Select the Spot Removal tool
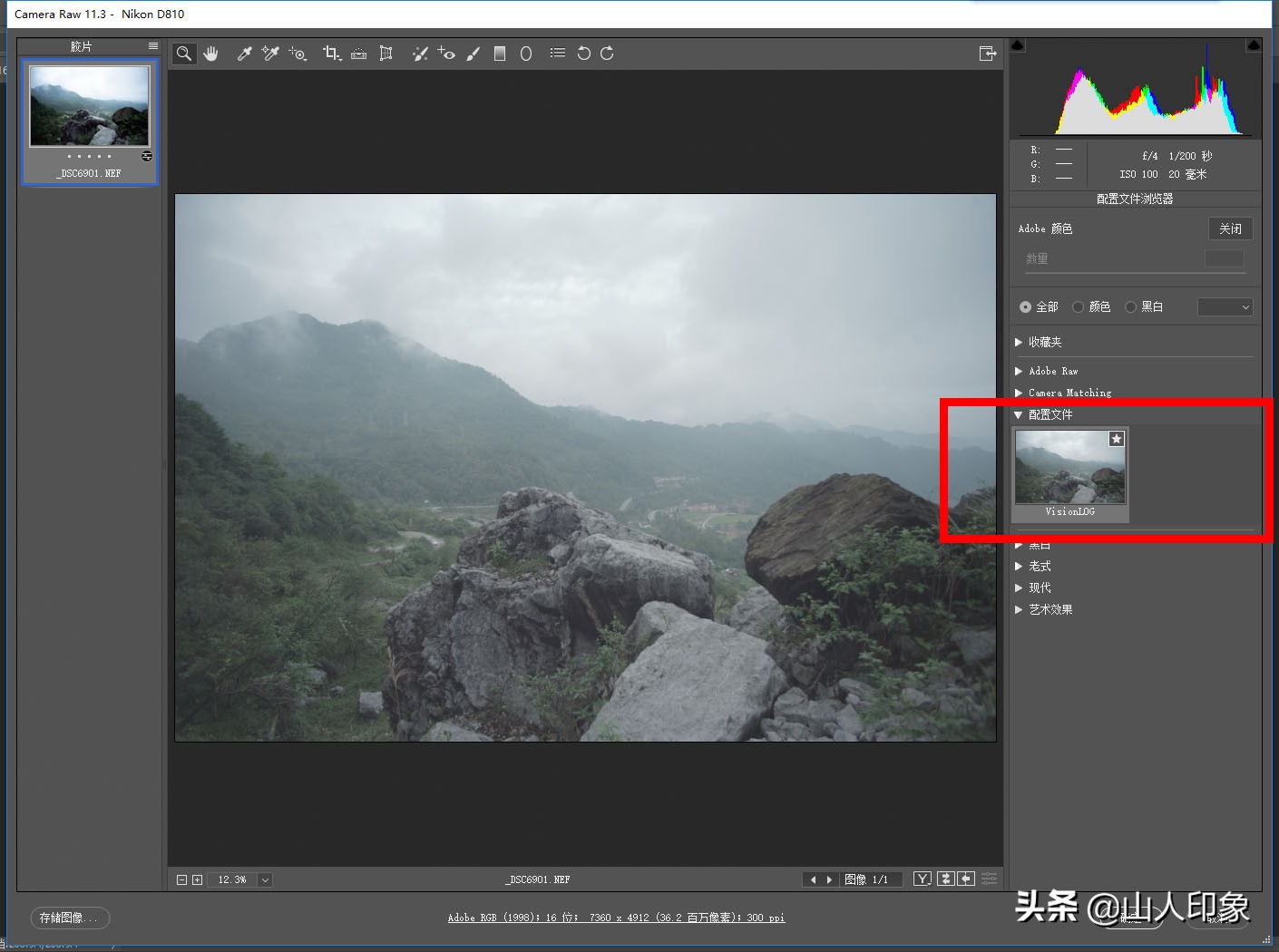Viewport: 1279px width, 952px height. coord(419,53)
